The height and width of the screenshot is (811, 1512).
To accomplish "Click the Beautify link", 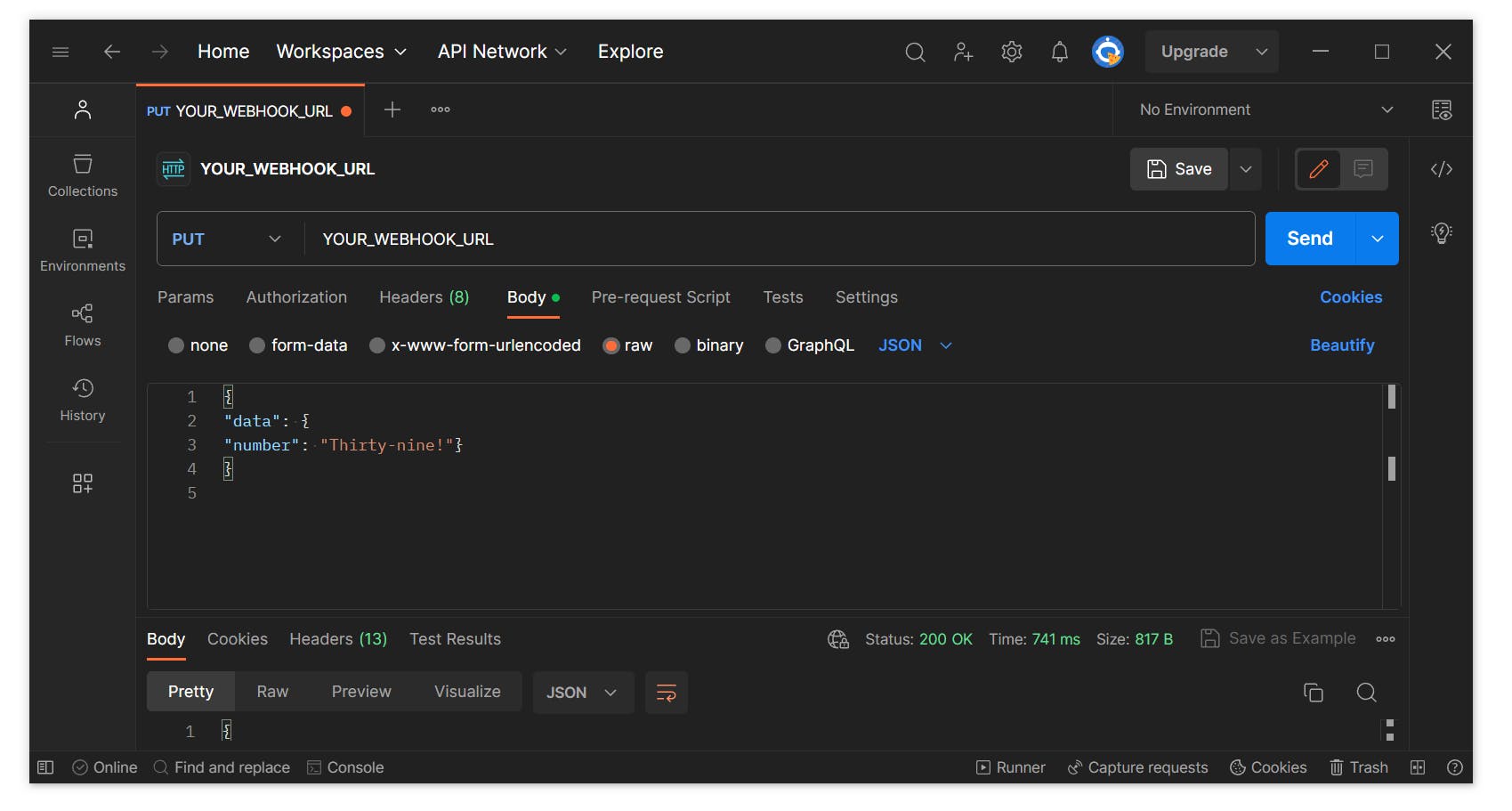I will click(1342, 345).
